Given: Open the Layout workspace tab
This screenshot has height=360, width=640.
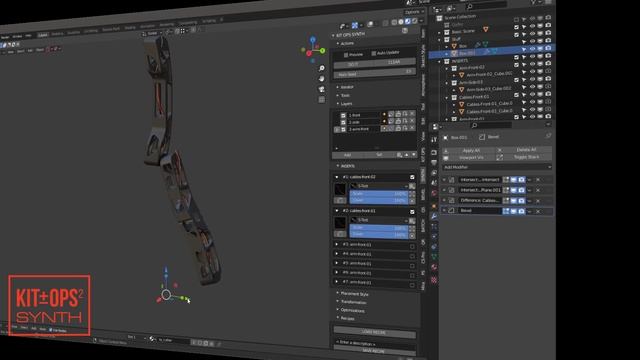Looking at the screenshot, I should pyautogui.click(x=42, y=35).
